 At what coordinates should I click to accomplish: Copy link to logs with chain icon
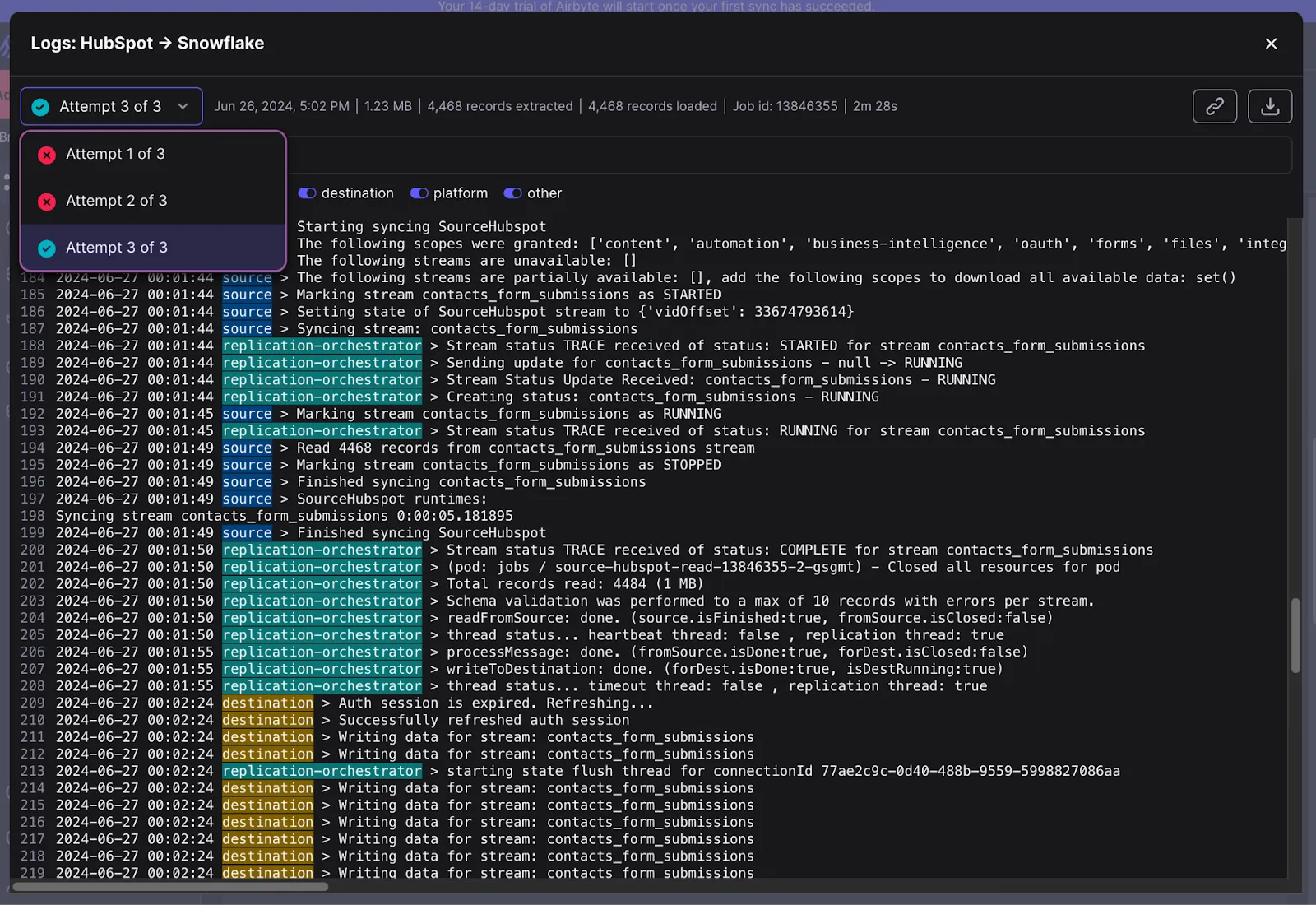pos(1215,106)
